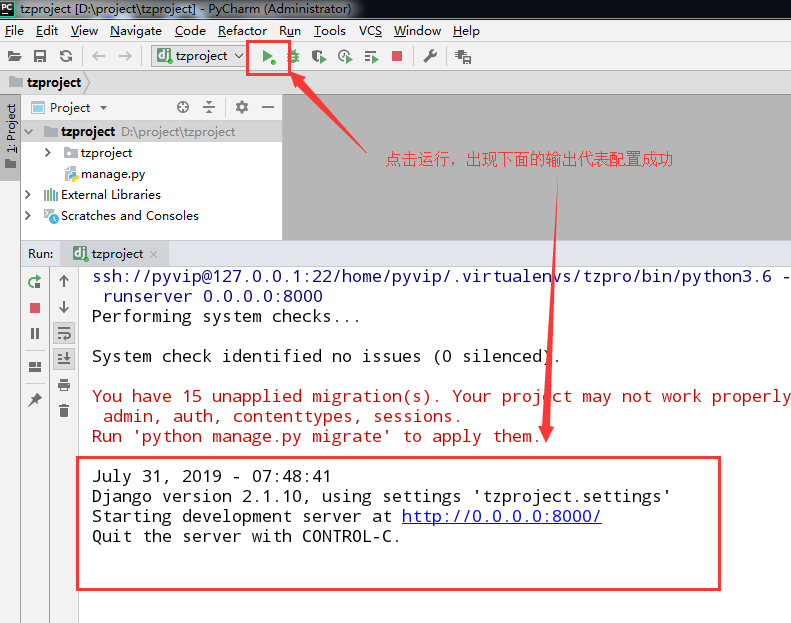
Task: Open the http://0.0.0.0:8000/ link
Action: [501, 517]
